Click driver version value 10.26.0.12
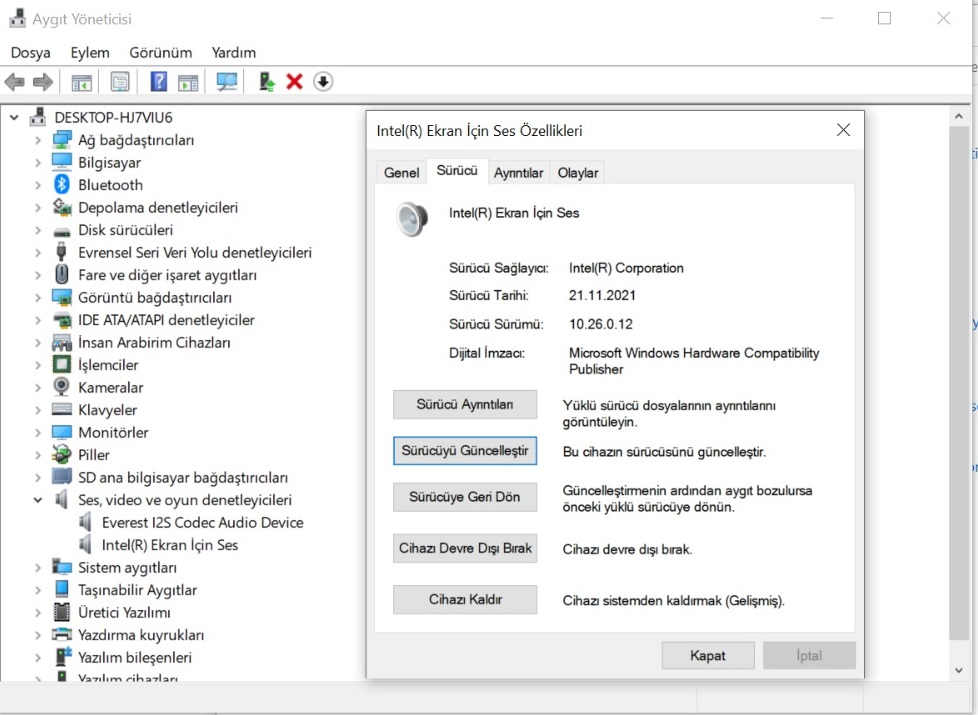This screenshot has width=978, height=715. [x=601, y=324]
